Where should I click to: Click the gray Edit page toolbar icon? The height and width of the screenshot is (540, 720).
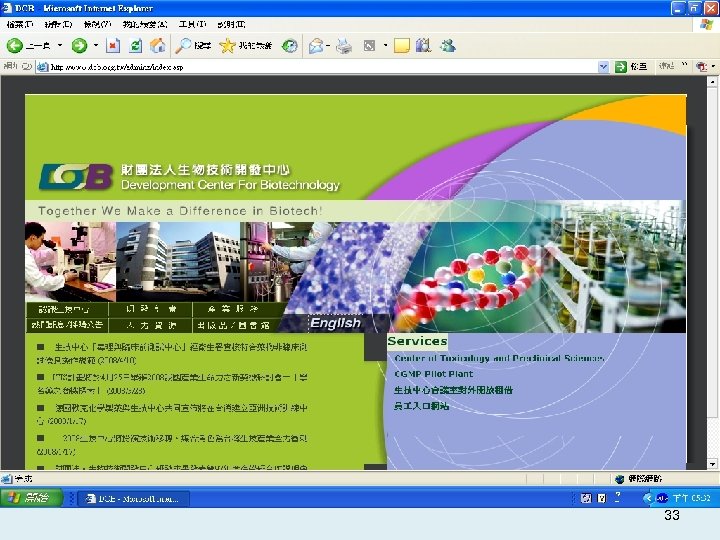[x=369, y=45]
